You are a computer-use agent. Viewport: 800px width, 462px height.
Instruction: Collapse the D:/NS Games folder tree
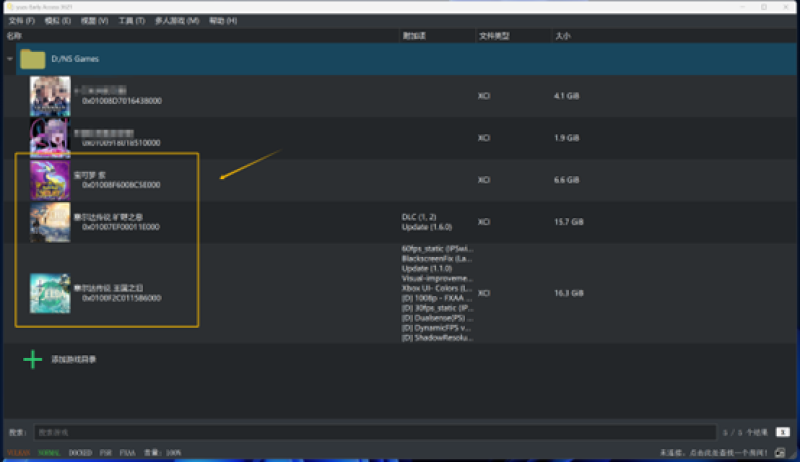point(10,59)
